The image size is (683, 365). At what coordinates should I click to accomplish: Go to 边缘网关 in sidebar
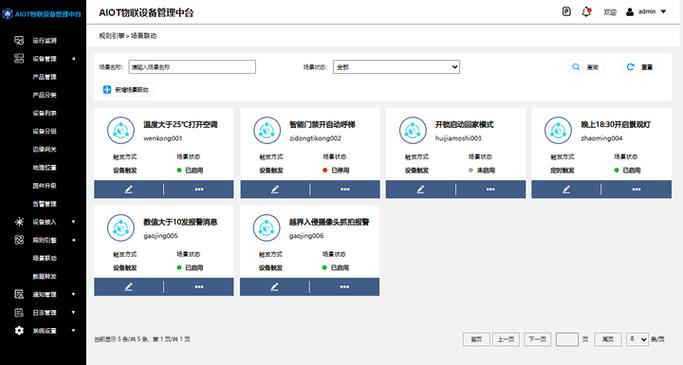tap(44, 149)
